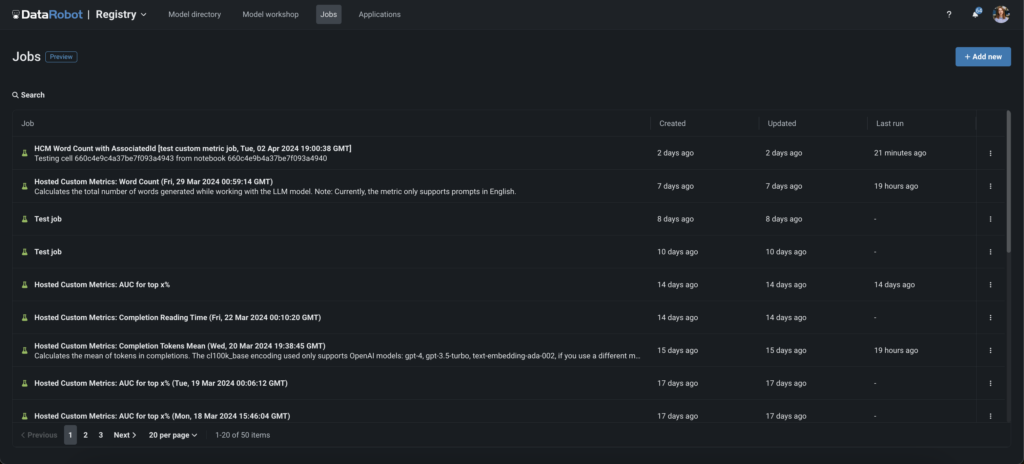Open actions menu for Completion Reading Time job
Viewport: 1024px width, 464px height.
[x=990, y=318]
